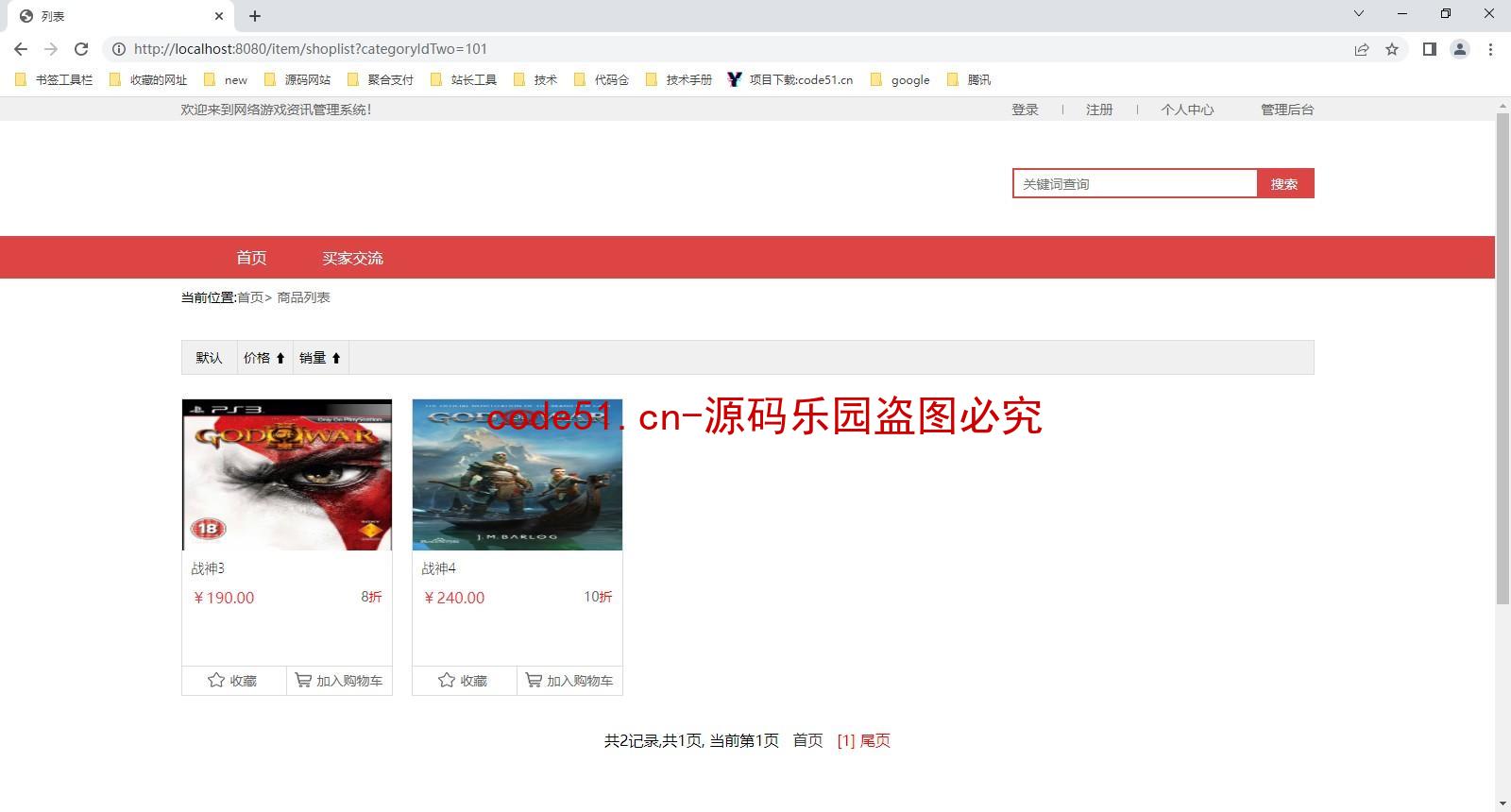Open the 战神3 cover image
The height and width of the screenshot is (812, 1511).
click(x=287, y=475)
